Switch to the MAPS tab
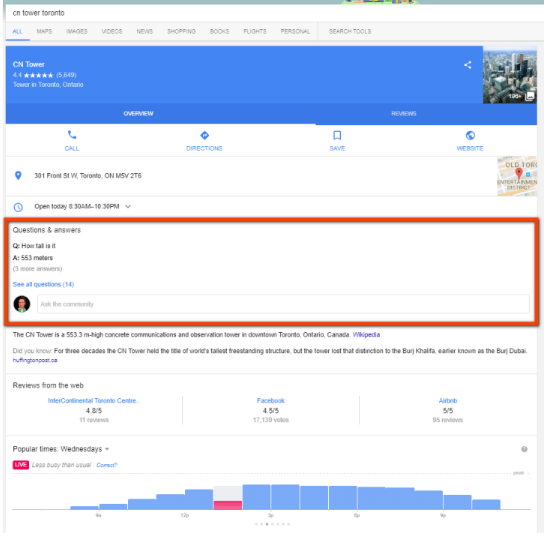The height and width of the screenshot is (552, 555). tap(44, 31)
